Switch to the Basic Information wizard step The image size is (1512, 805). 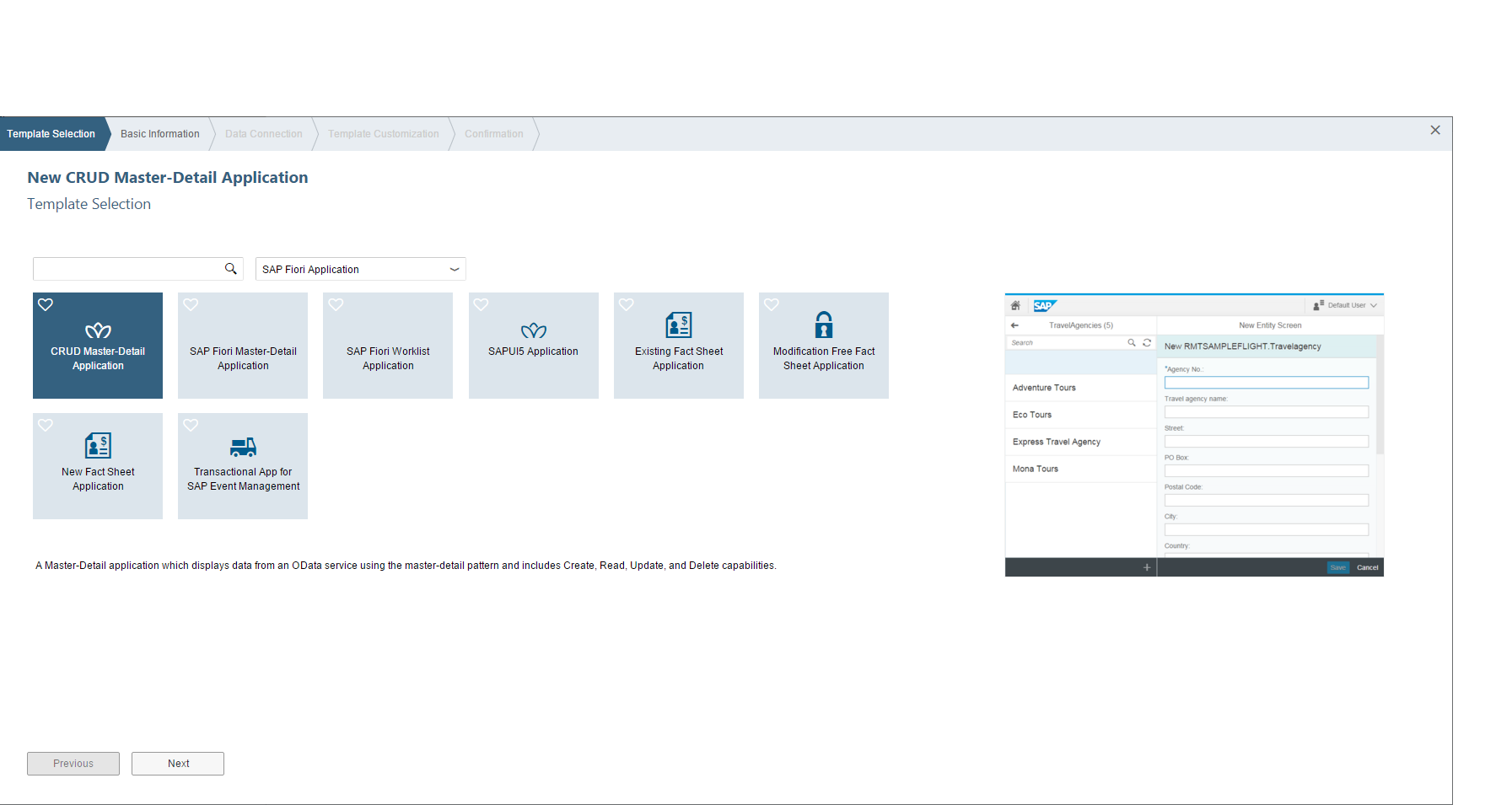point(159,133)
